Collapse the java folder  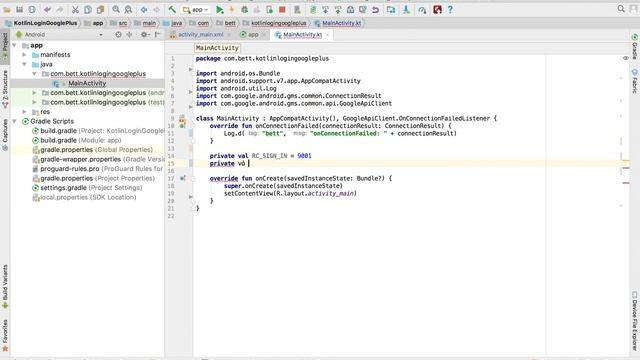pos(24,64)
